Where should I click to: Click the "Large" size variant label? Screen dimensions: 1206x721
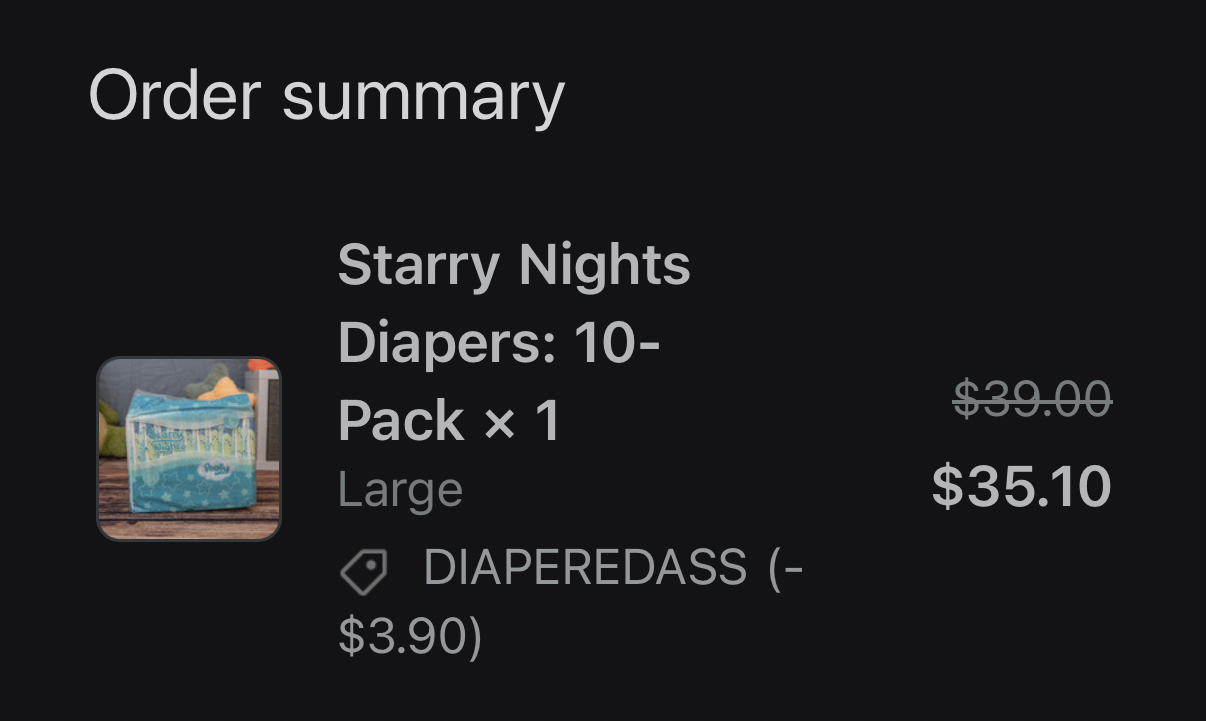click(400, 490)
